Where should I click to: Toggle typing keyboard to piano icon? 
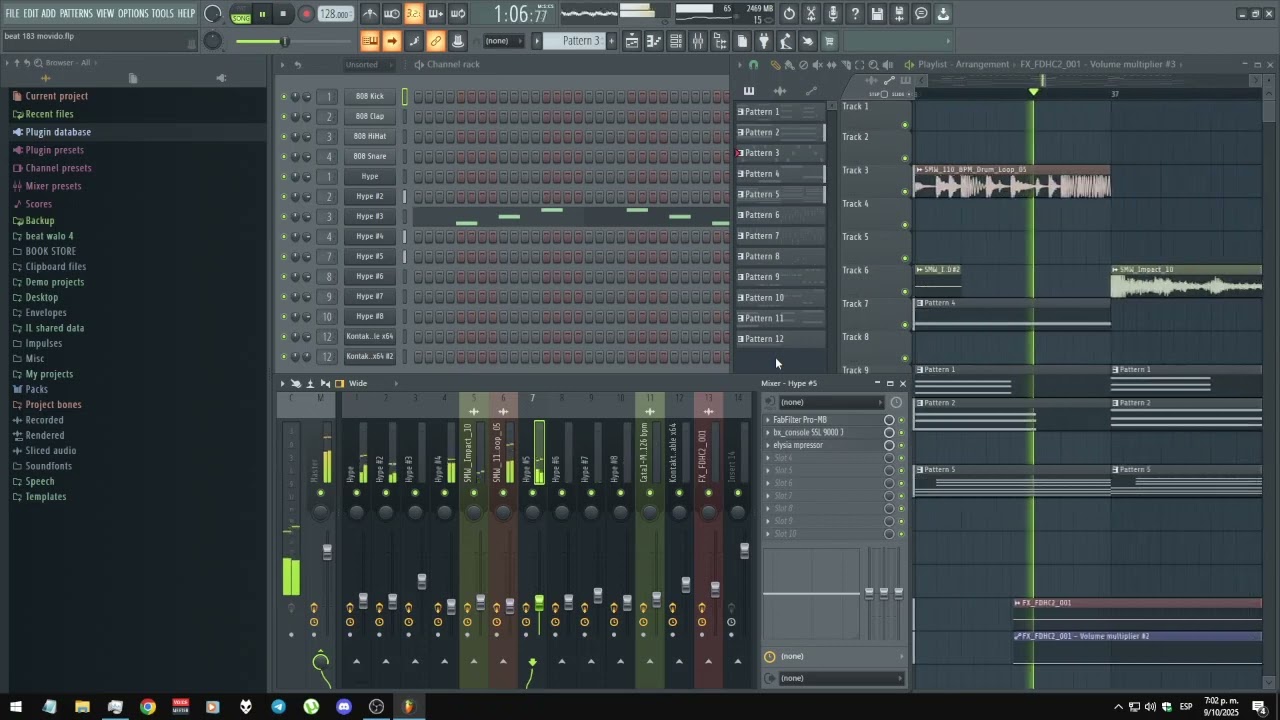[x=370, y=41]
